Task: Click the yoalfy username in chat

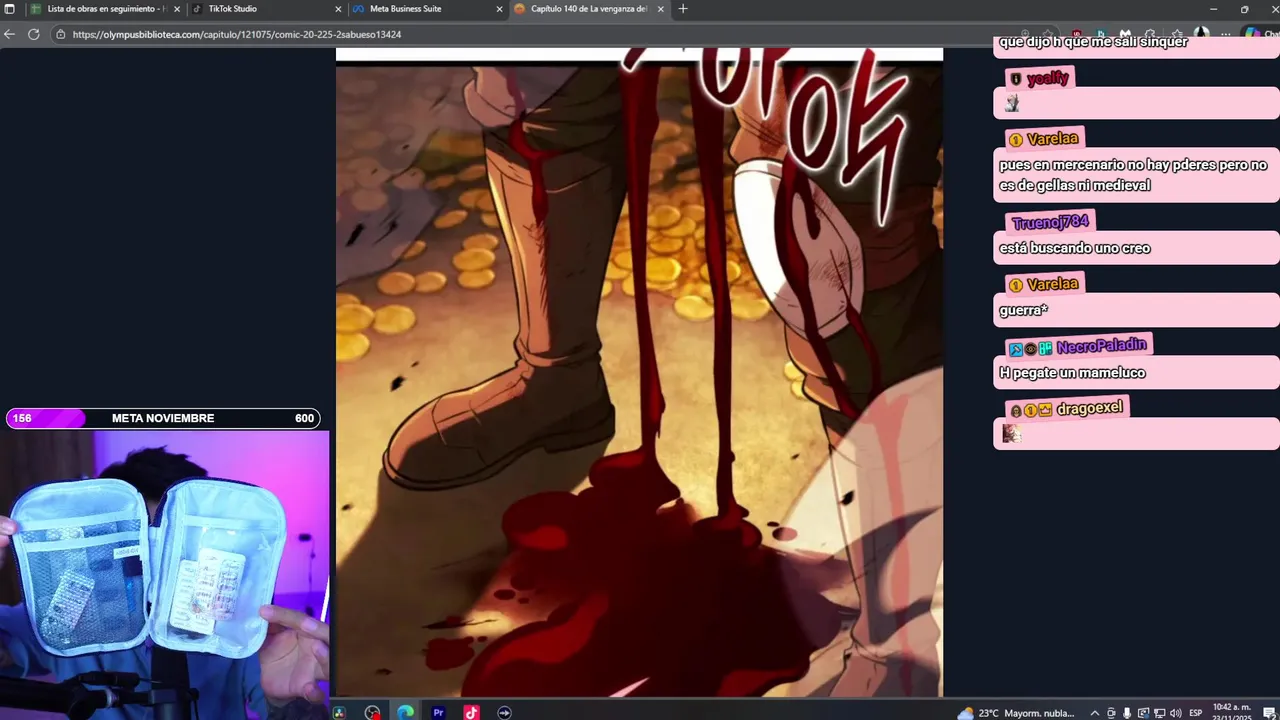Action: [1048, 78]
